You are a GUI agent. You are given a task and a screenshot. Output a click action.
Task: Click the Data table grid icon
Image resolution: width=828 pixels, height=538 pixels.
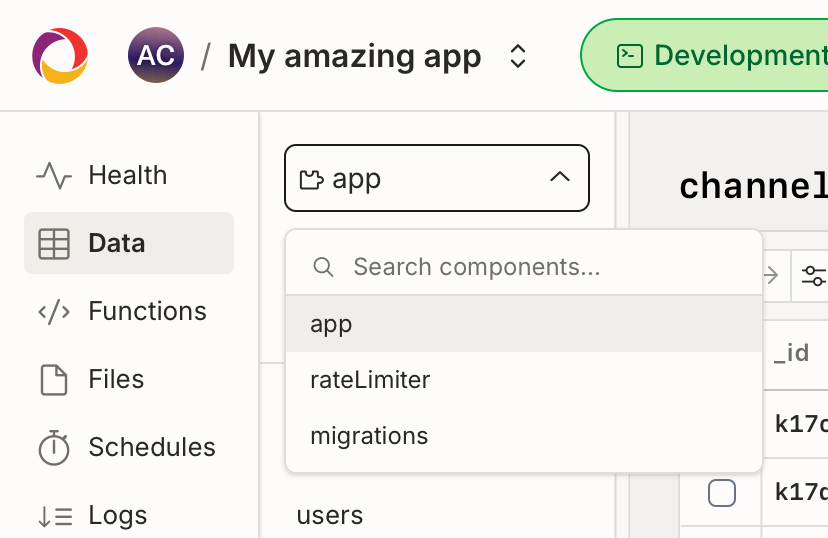click(54, 243)
